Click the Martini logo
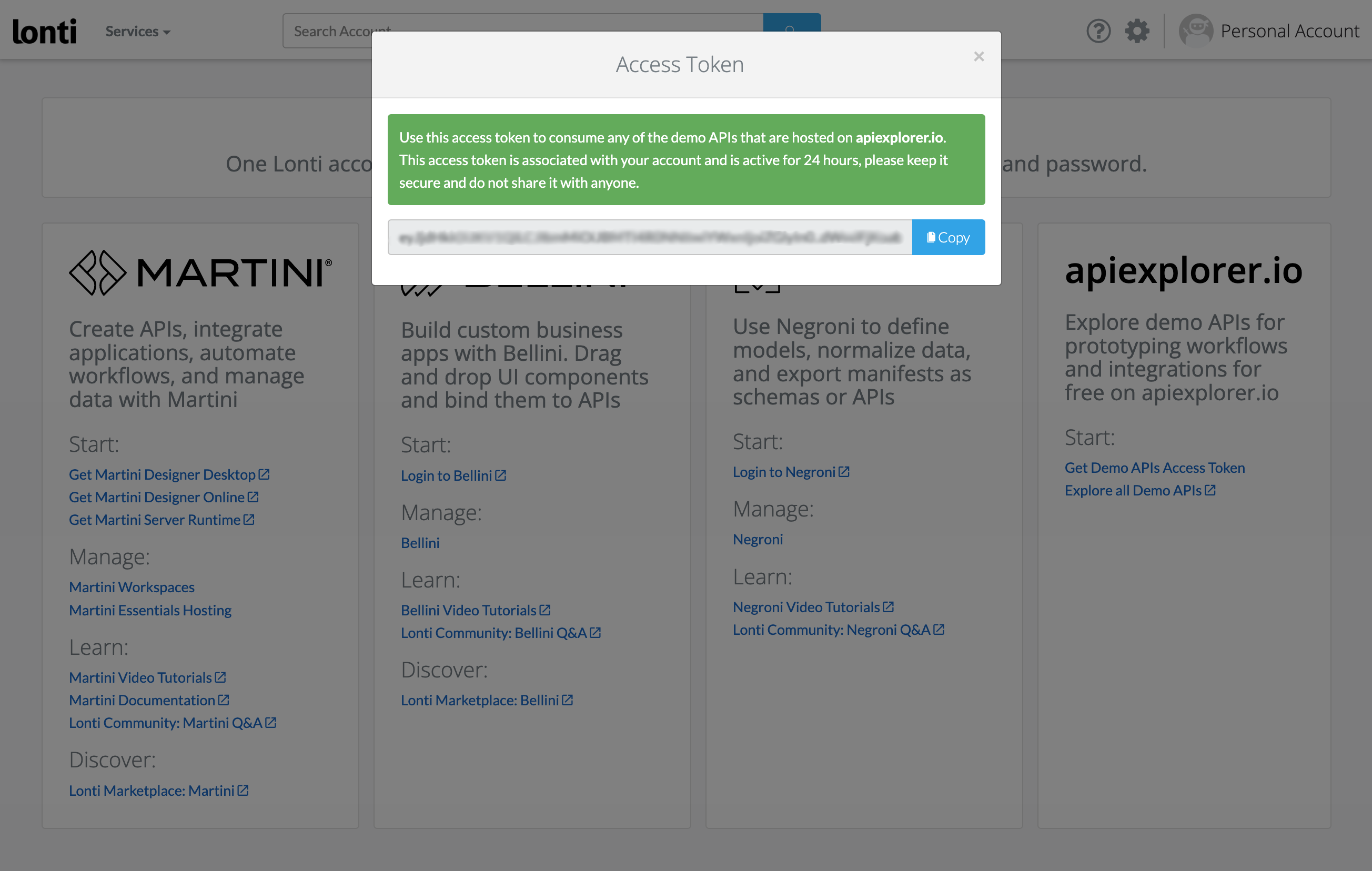Image resolution: width=1372 pixels, height=871 pixels. click(x=200, y=272)
